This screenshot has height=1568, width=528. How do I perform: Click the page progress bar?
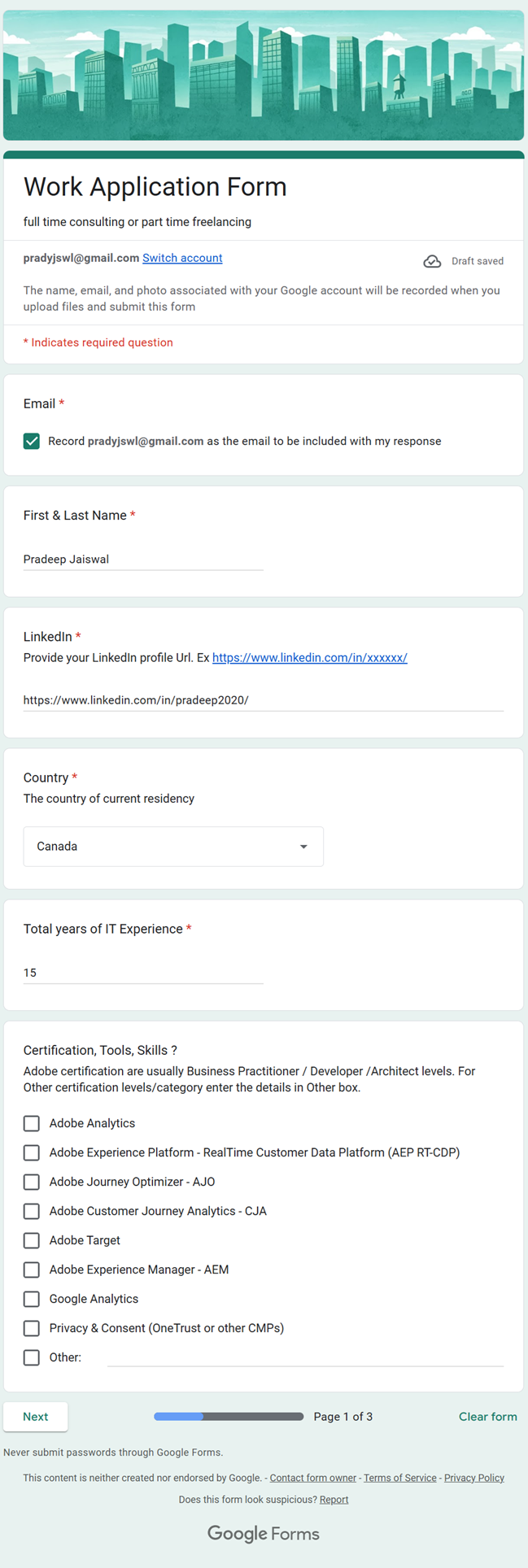229,1417
